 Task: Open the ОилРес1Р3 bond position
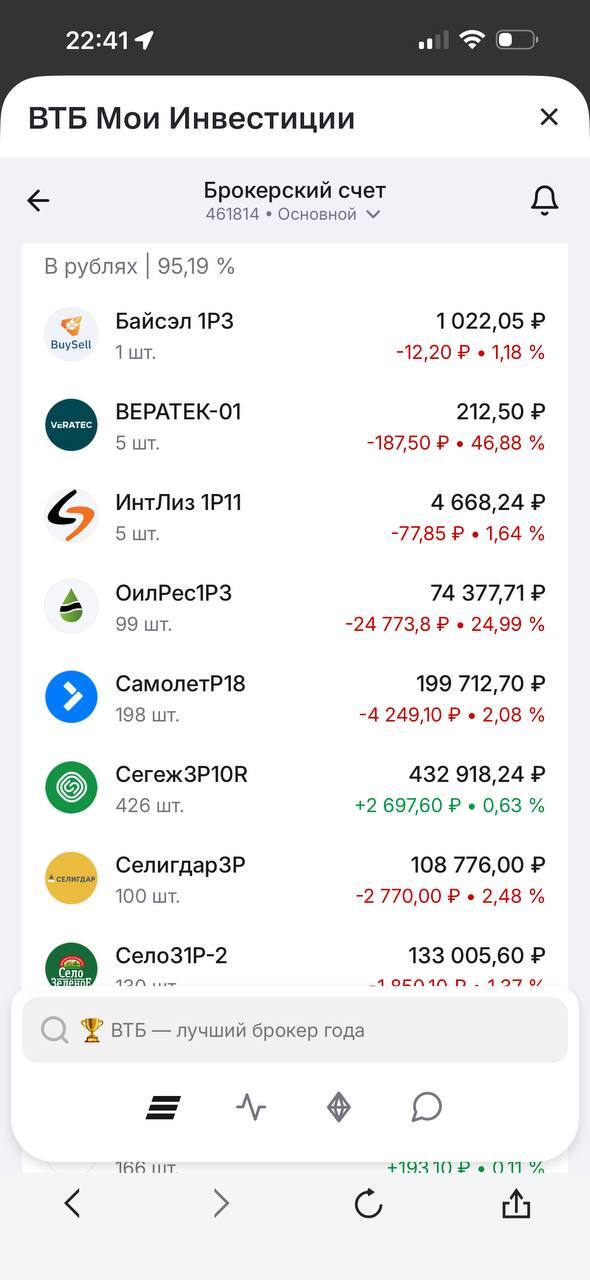[x=295, y=607]
